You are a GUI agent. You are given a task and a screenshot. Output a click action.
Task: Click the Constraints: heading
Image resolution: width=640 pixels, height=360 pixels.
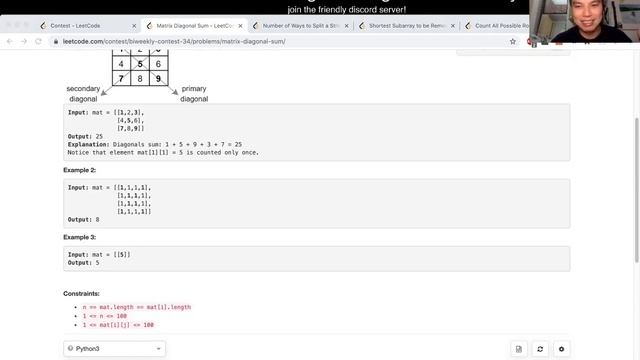pos(81,293)
